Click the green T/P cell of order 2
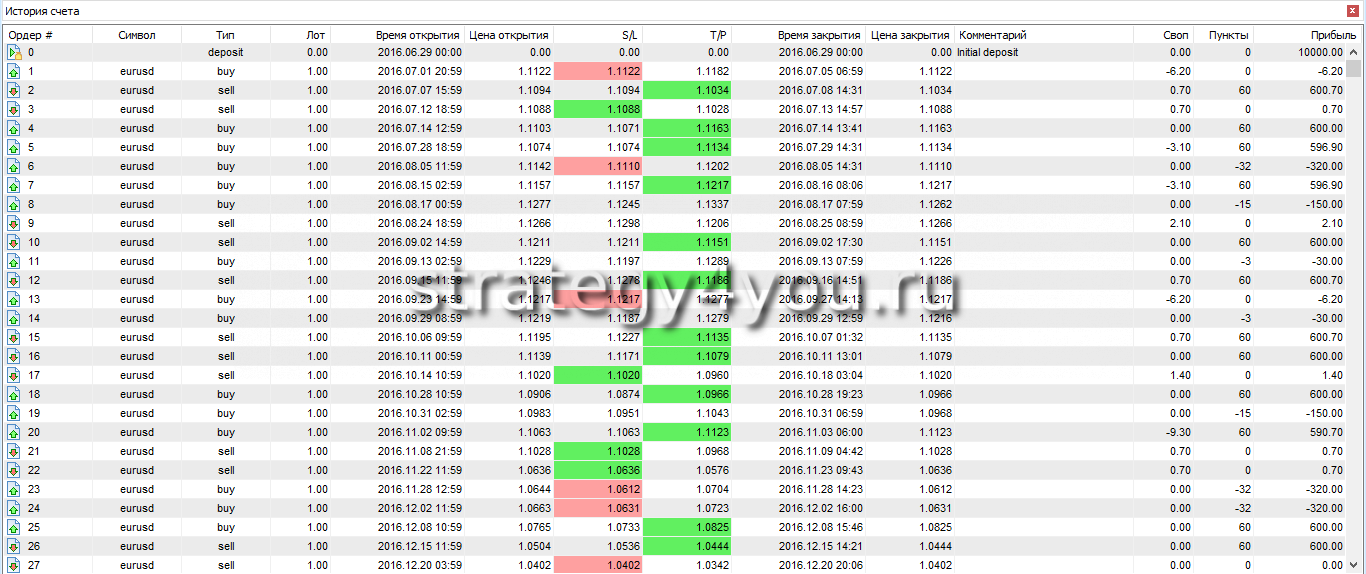 pos(687,90)
